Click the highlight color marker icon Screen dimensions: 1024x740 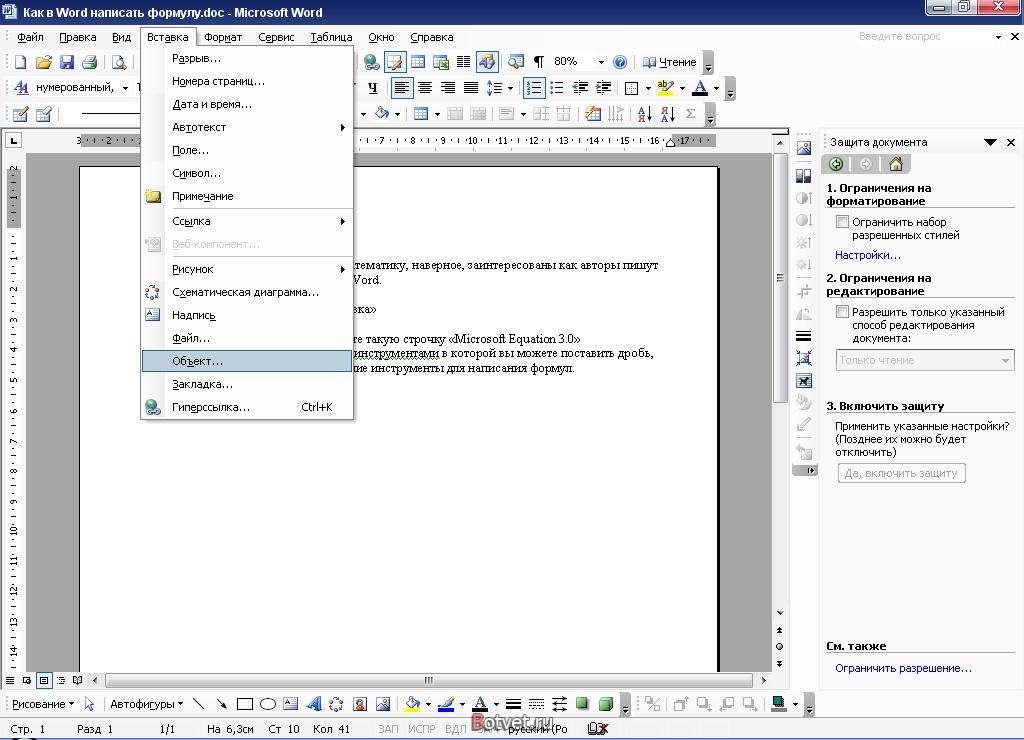665,88
